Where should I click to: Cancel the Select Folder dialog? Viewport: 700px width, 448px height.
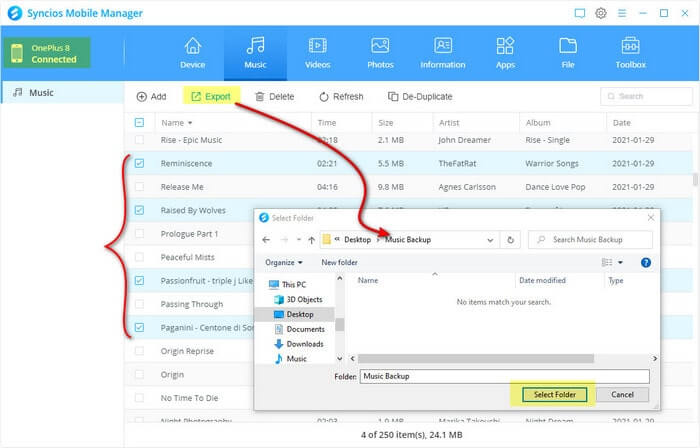tap(622, 394)
